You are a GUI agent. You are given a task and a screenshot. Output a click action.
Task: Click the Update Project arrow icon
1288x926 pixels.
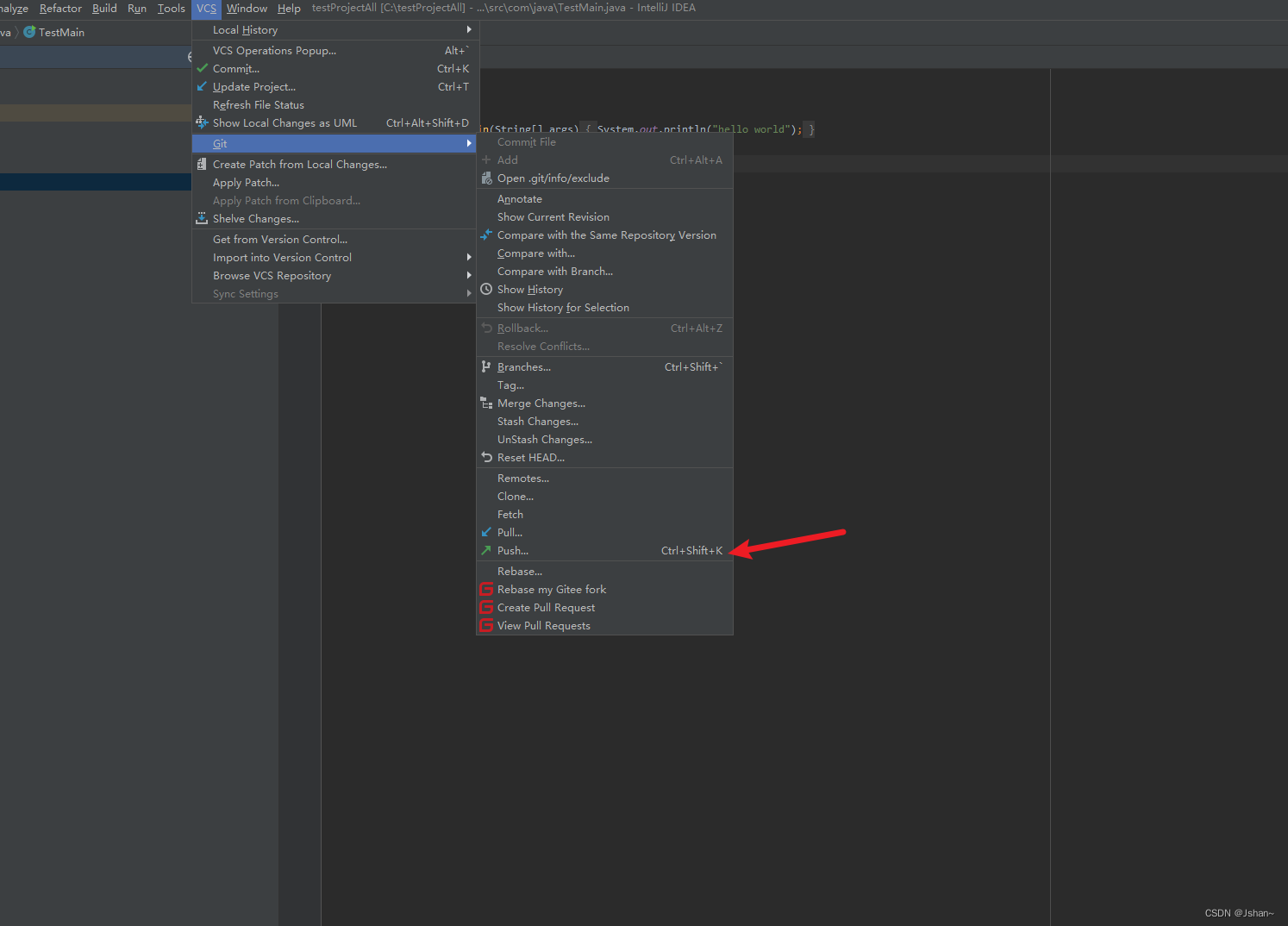point(202,86)
